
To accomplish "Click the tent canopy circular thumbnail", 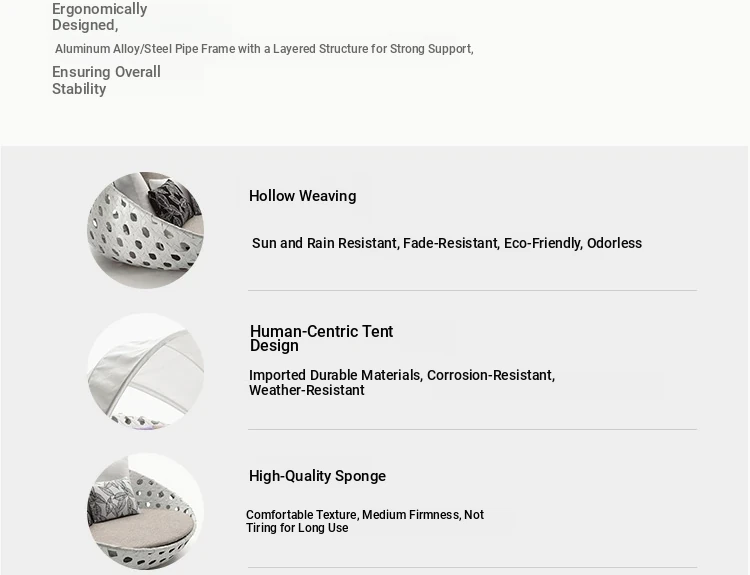I will tap(145, 371).
